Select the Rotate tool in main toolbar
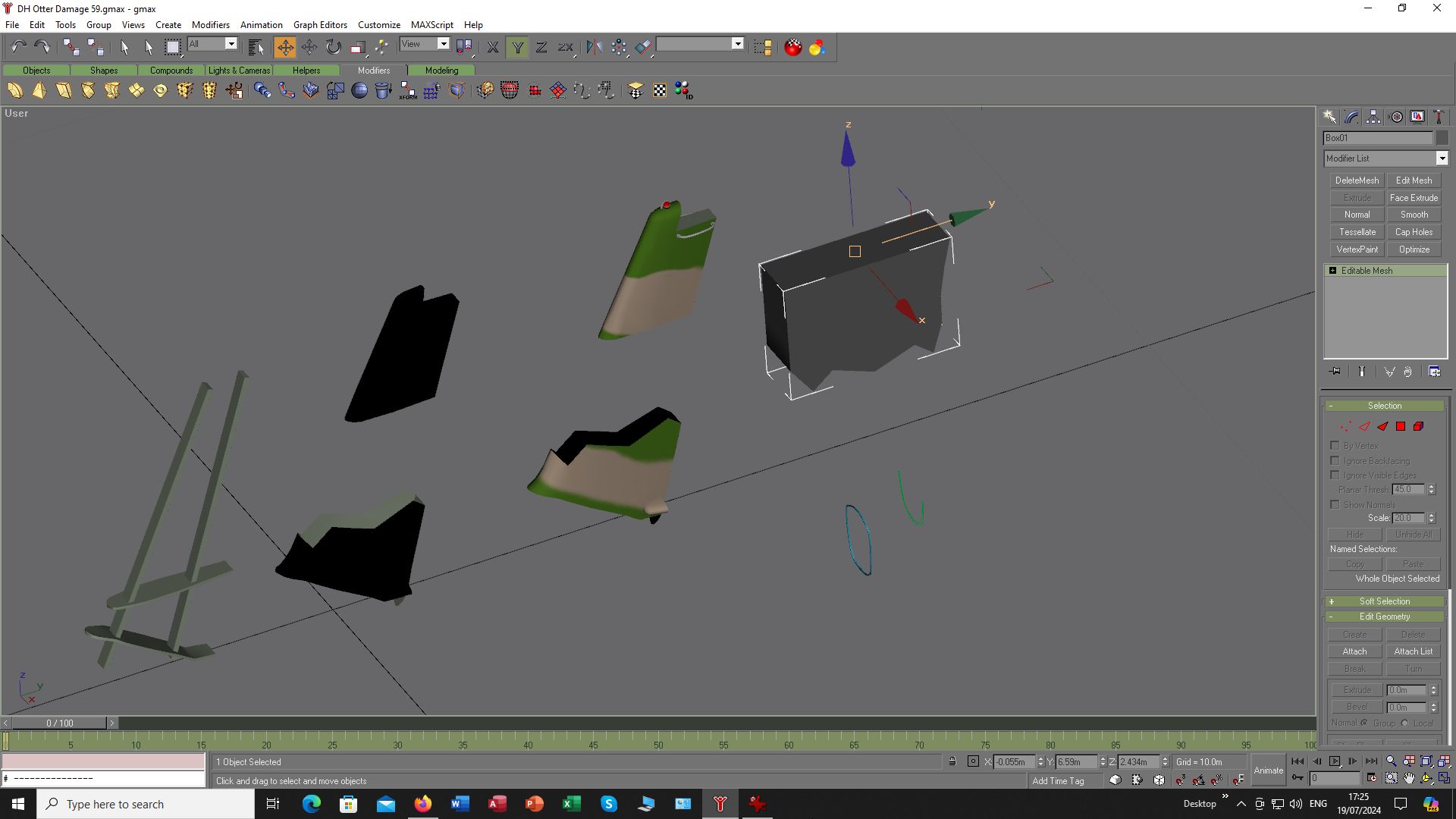The image size is (1456, 819). click(334, 47)
